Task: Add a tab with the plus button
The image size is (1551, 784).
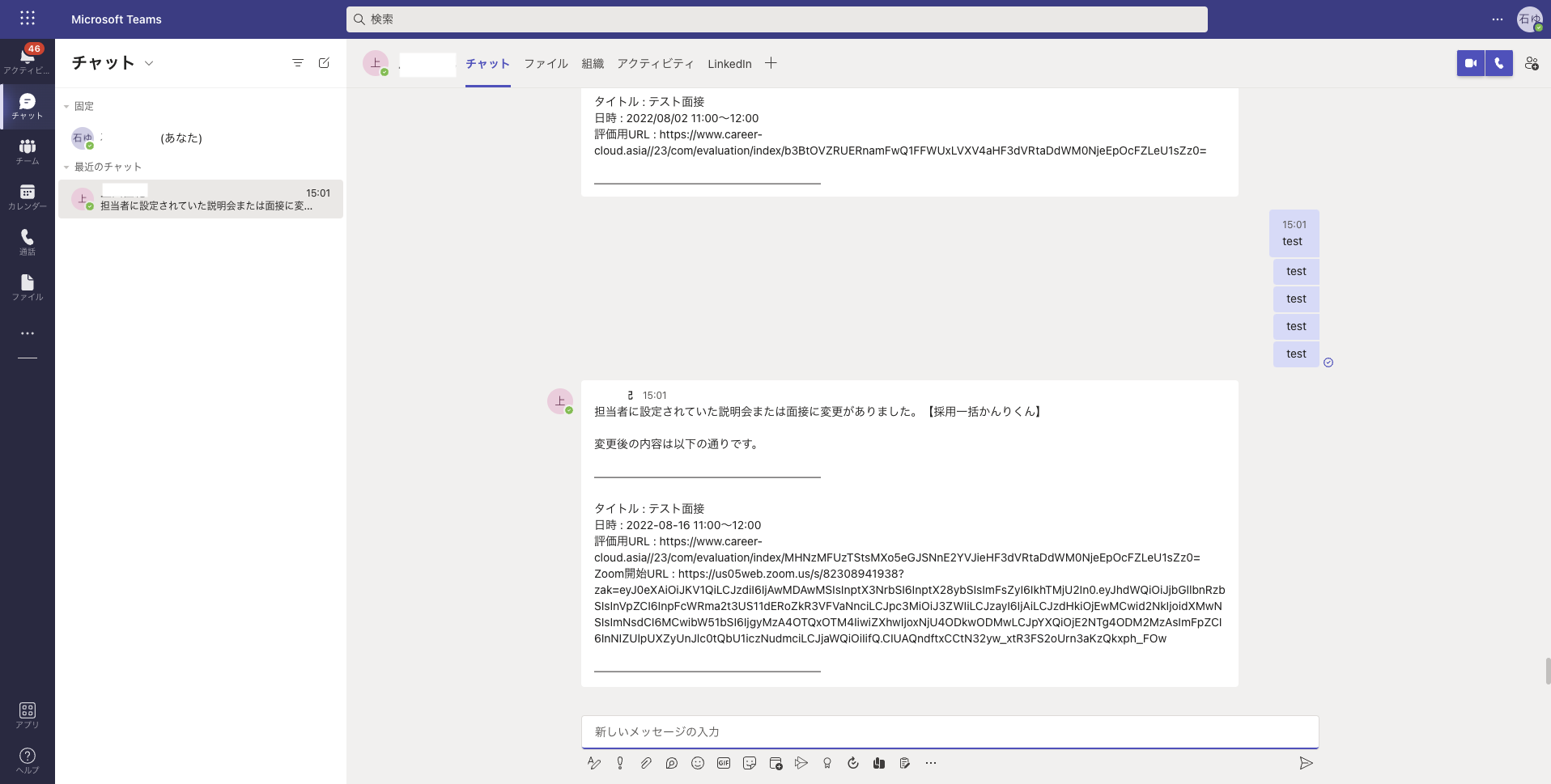Action: pyautogui.click(x=771, y=63)
